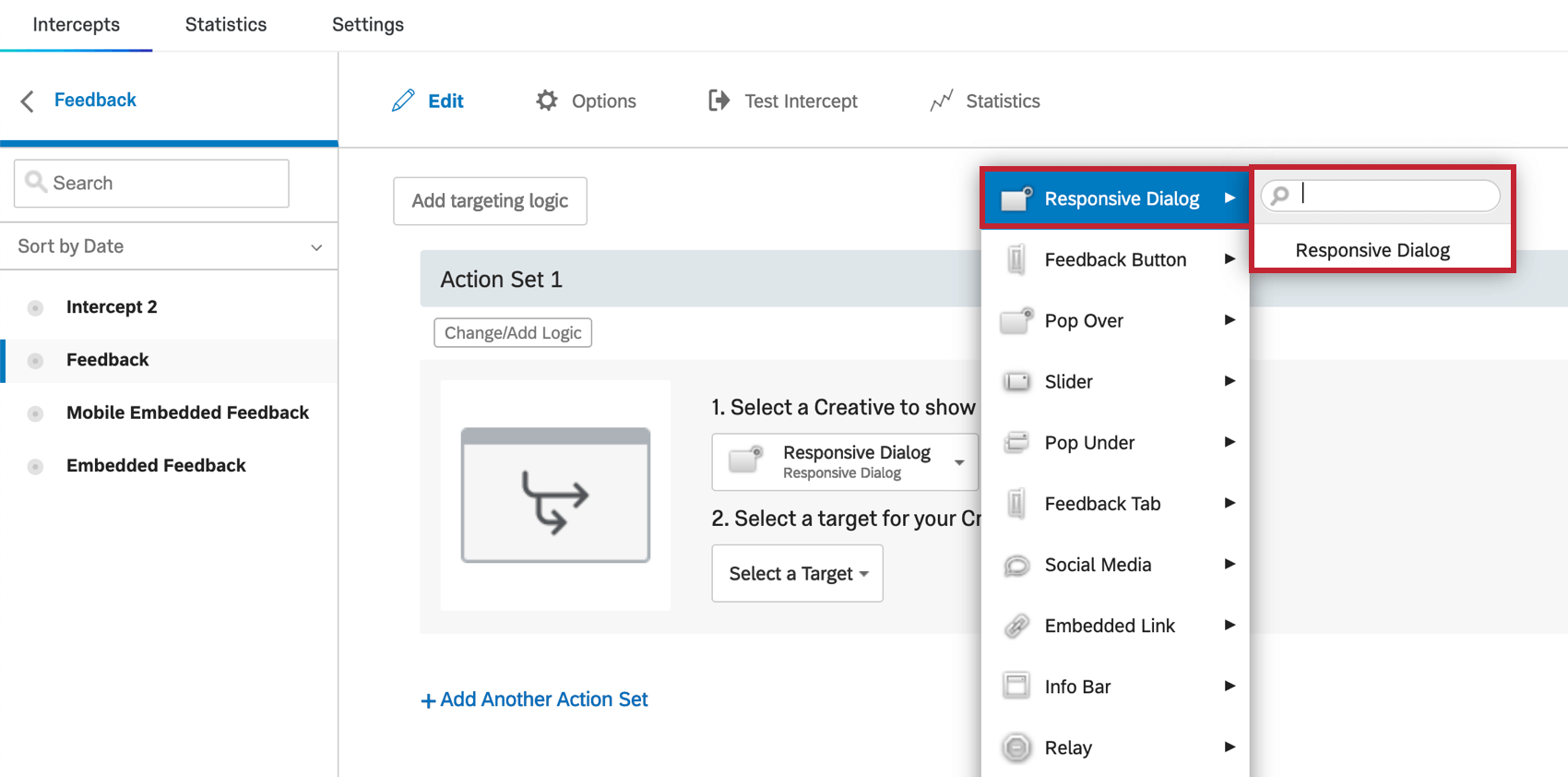Click the Feedback Tab creative icon
Viewport: 1568px width, 777px height.
(1016, 503)
